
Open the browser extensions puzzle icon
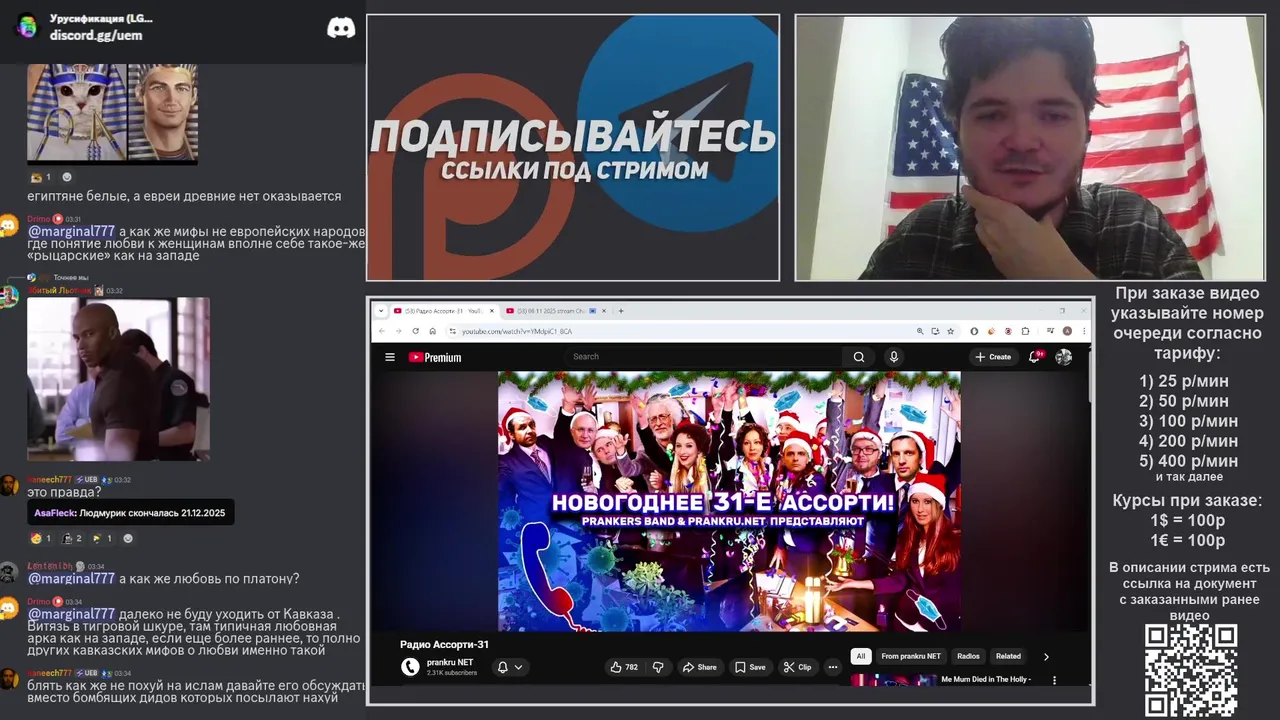pos(1026,331)
